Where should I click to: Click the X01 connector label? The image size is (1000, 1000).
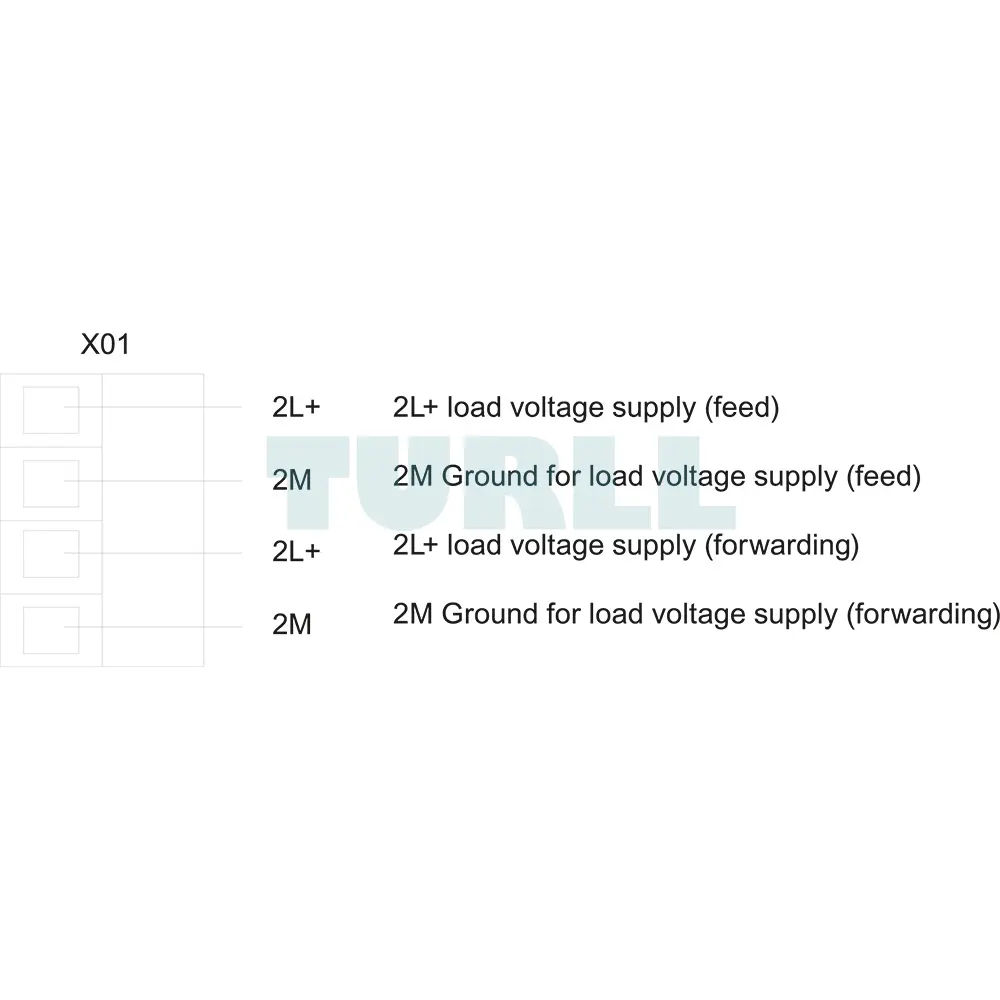[x=105, y=344]
